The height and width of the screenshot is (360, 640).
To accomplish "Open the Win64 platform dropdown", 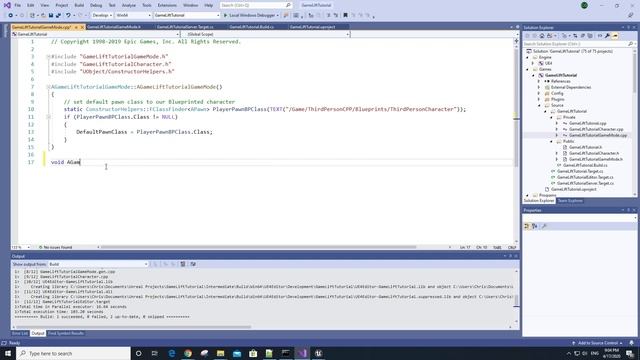I will click(133, 15).
